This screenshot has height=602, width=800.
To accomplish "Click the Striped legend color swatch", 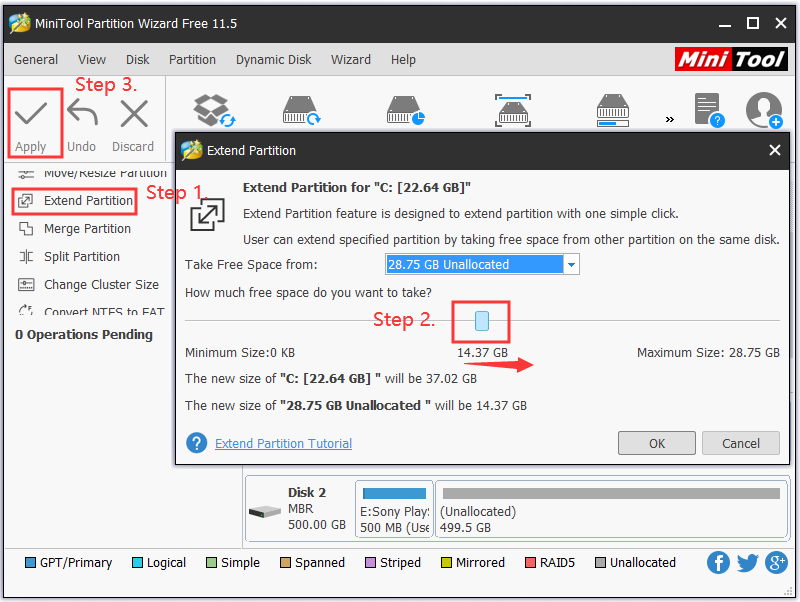I will pyautogui.click(x=370, y=563).
